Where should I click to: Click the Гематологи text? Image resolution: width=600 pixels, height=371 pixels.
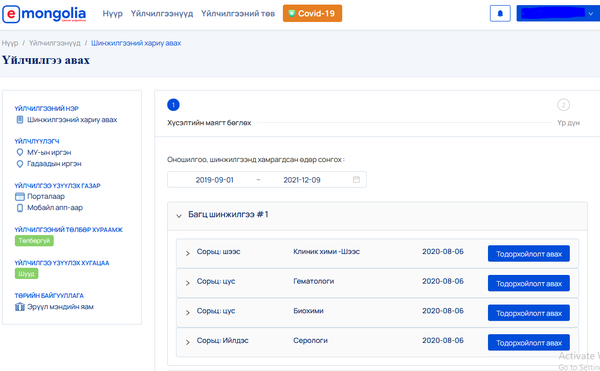pos(313,281)
